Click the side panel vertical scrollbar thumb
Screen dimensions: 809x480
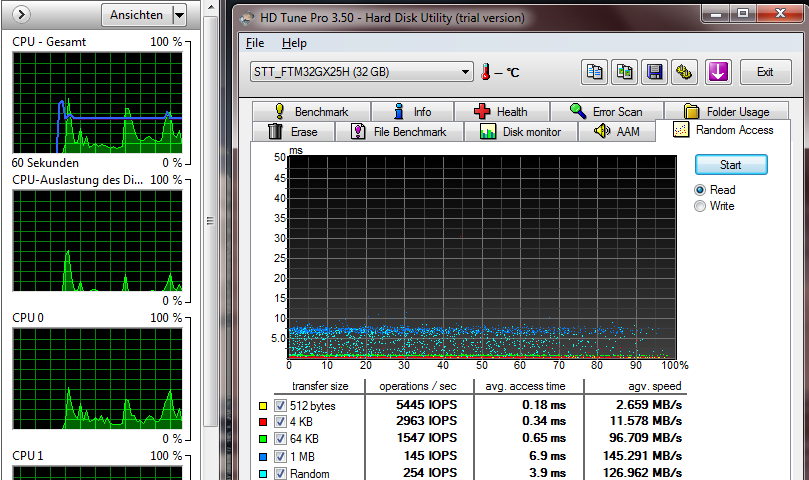pos(210,221)
